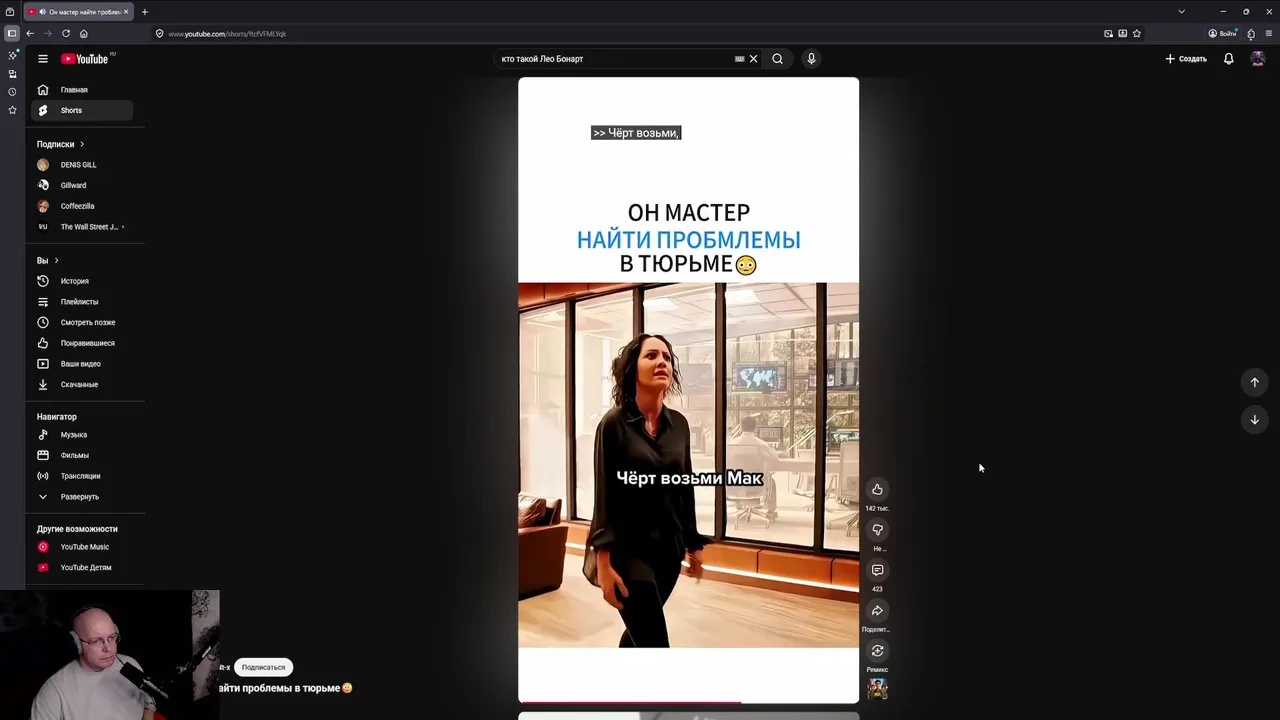Image resolution: width=1280 pixels, height=720 pixels.
Task: Bookmark the page with star
Action: pyautogui.click(x=1137, y=33)
